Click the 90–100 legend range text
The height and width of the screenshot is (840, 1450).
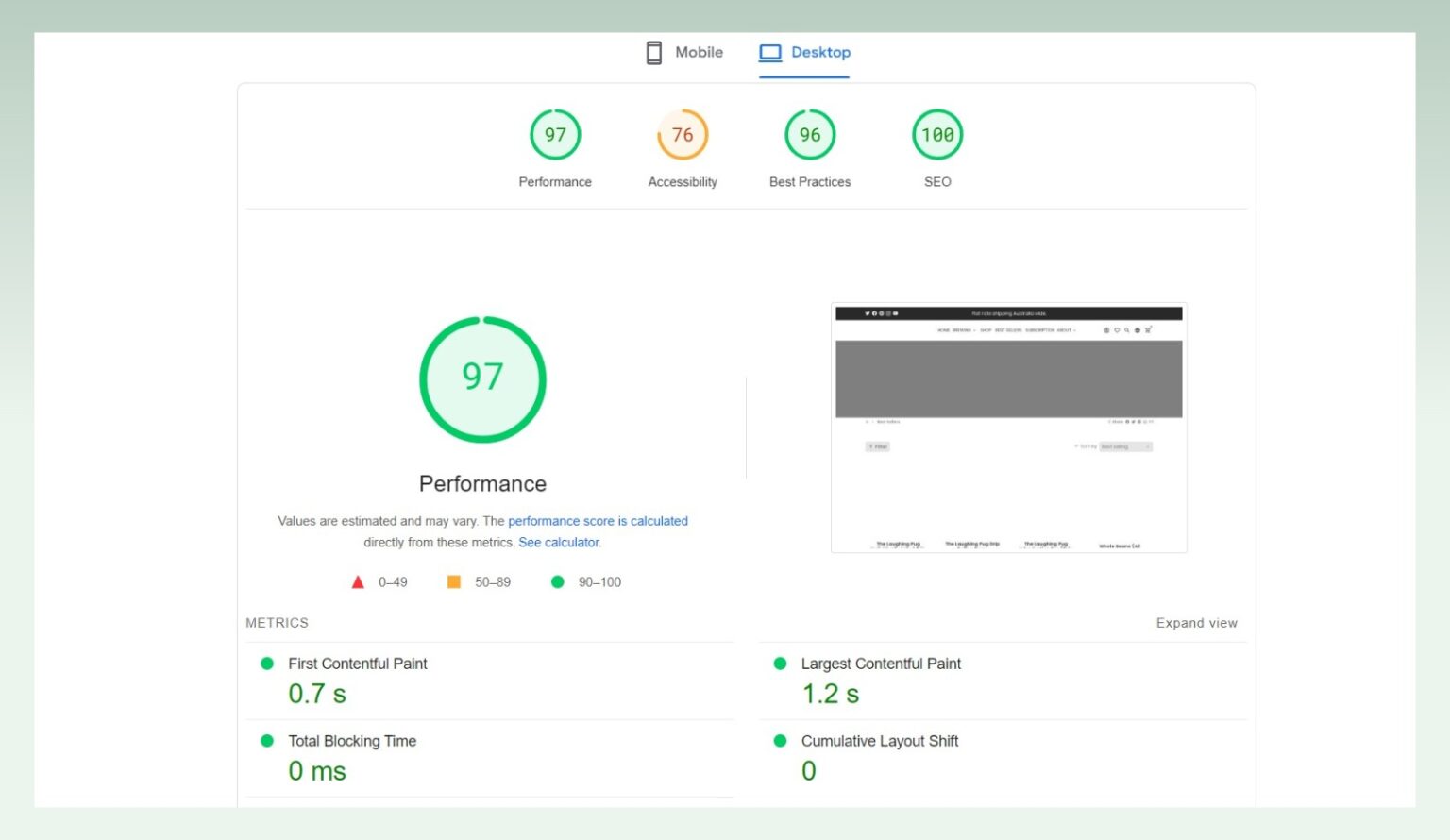(x=599, y=582)
